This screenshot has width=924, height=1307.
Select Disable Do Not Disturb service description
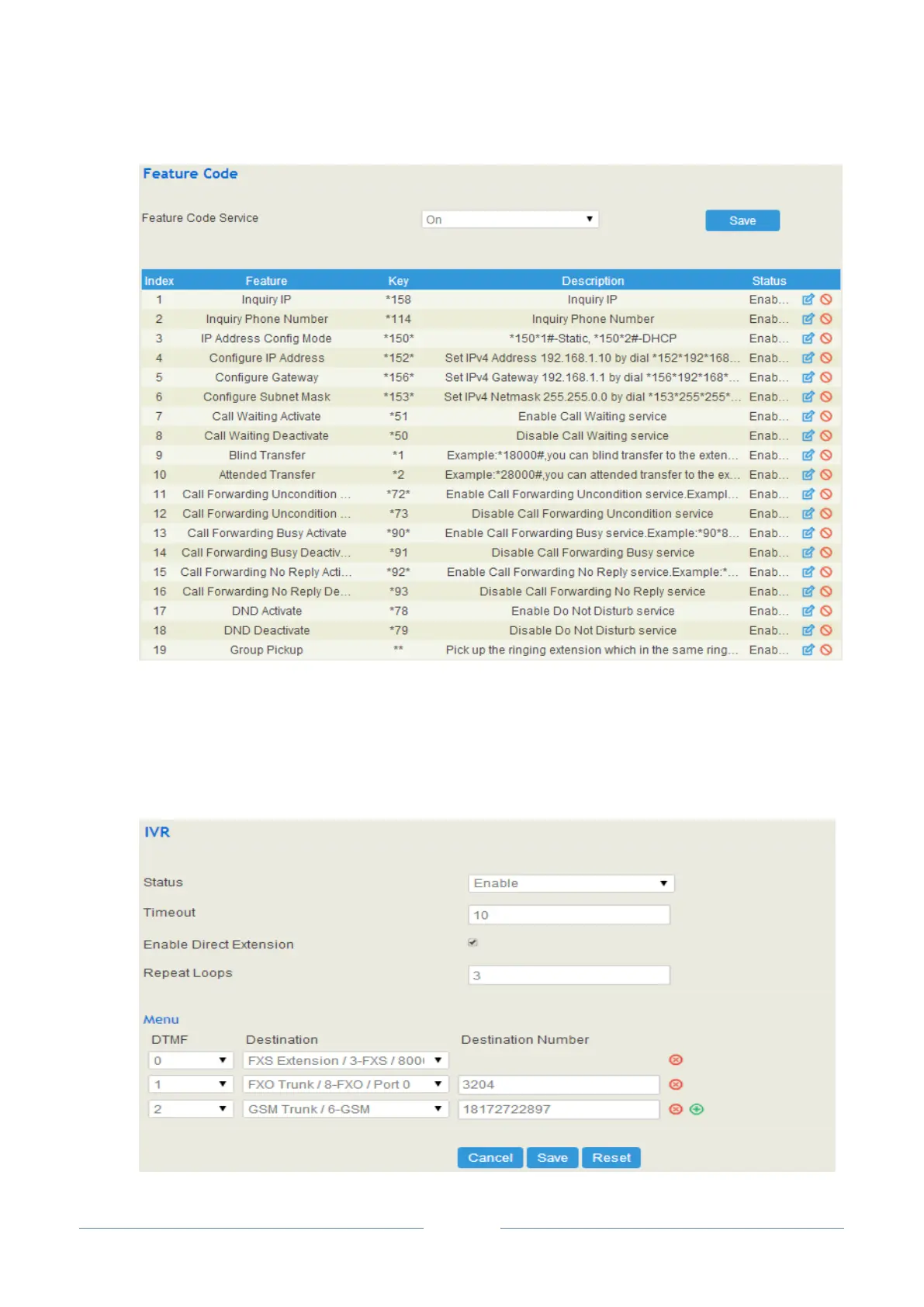[x=593, y=630]
